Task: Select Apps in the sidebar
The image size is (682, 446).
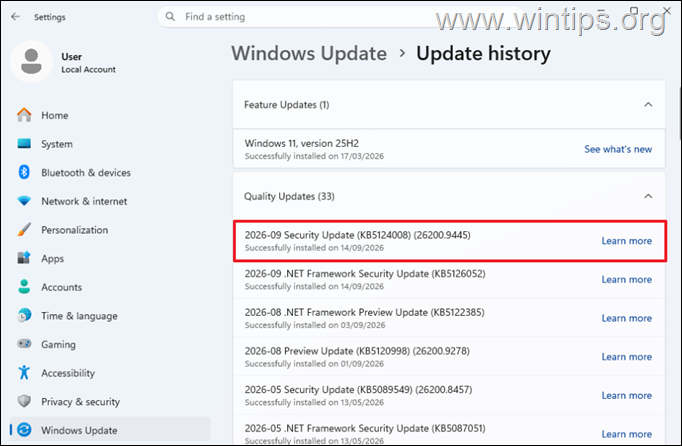Action: [x=110, y=258]
